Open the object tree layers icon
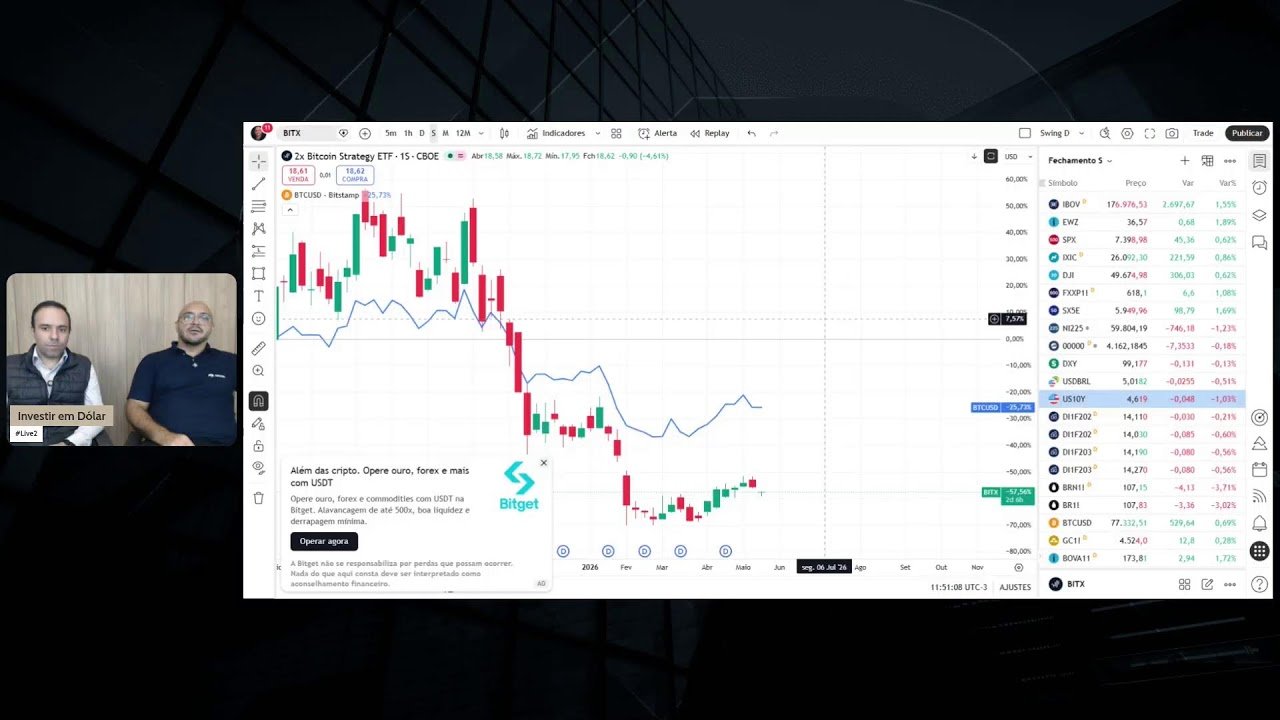Image resolution: width=1280 pixels, height=720 pixels. pyautogui.click(x=1259, y=215)
